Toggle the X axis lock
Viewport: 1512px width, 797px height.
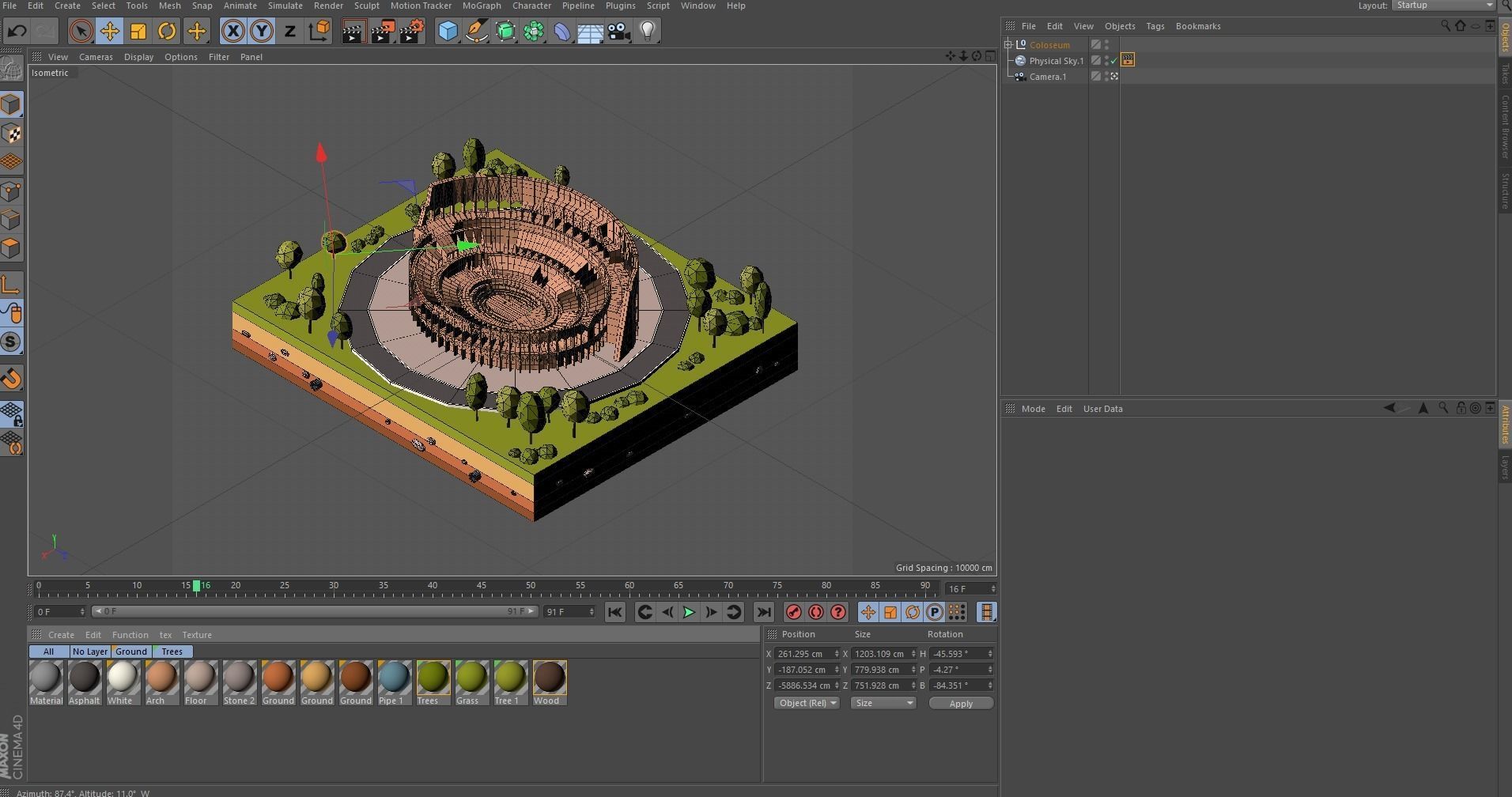point(232,32)
